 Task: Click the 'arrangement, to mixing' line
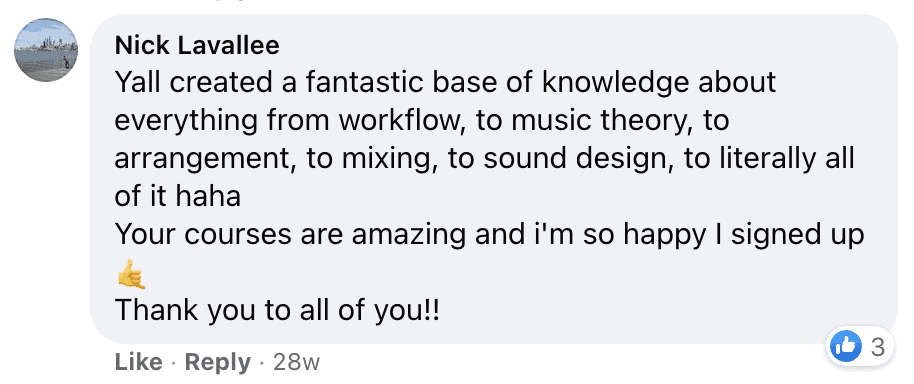(484, 159)
